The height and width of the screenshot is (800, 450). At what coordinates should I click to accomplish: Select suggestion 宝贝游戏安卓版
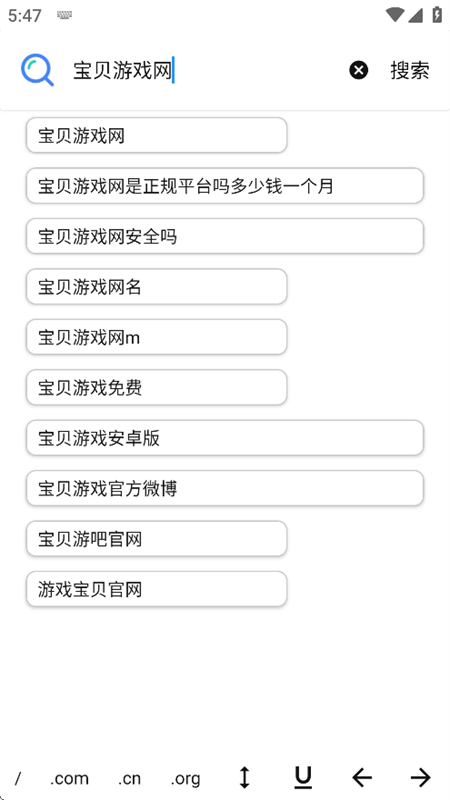tap(225, 438)
